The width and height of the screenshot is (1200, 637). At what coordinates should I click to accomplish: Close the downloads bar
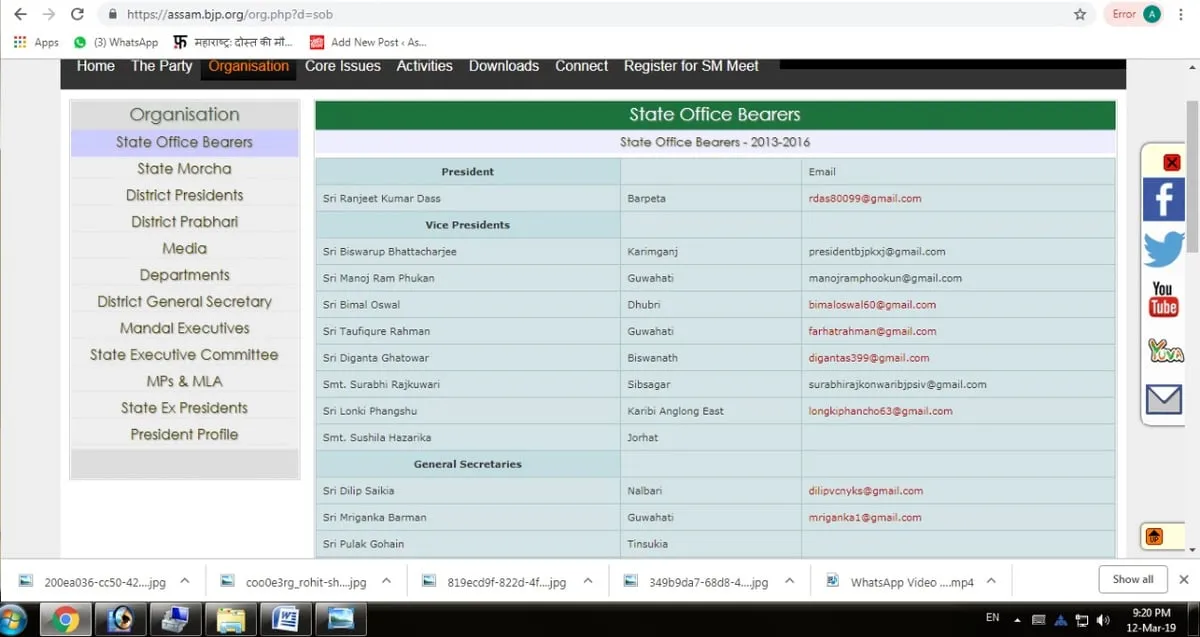click(x=1184, y=579)
